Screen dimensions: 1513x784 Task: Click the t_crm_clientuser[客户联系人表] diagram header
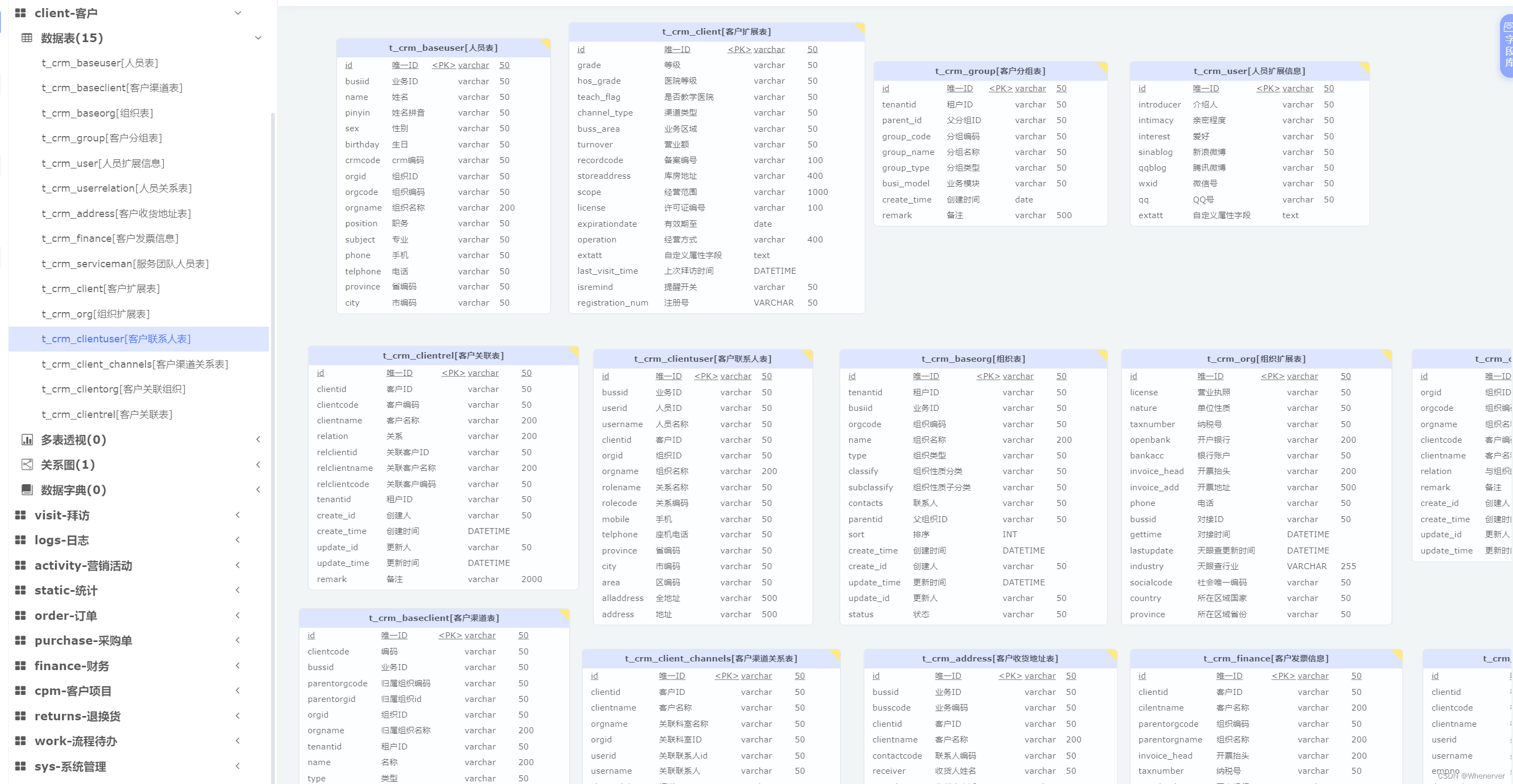703,359
